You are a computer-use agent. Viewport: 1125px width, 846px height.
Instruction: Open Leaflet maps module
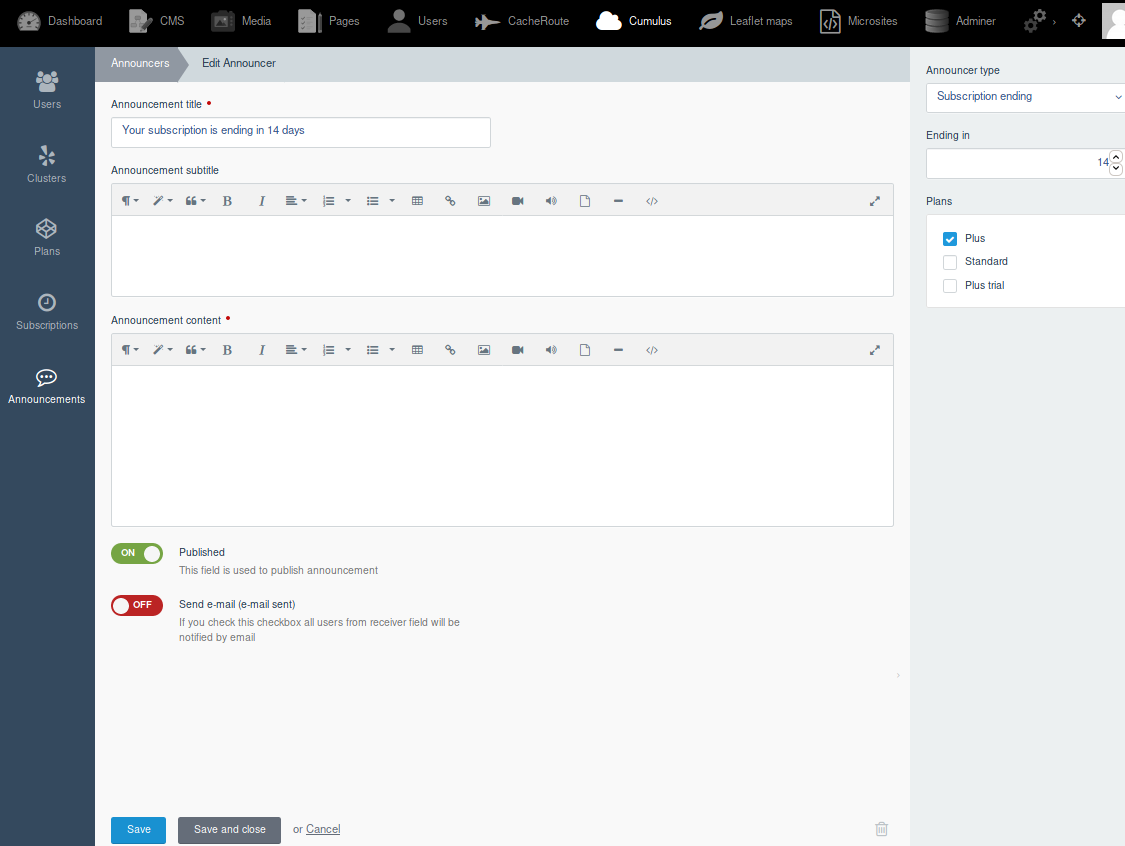coord(745,21)
